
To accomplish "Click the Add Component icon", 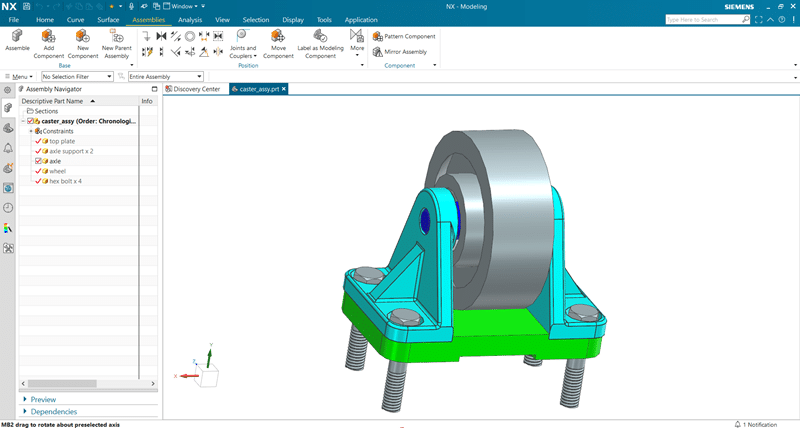I will pyautogui.click(x=49, y=37).
